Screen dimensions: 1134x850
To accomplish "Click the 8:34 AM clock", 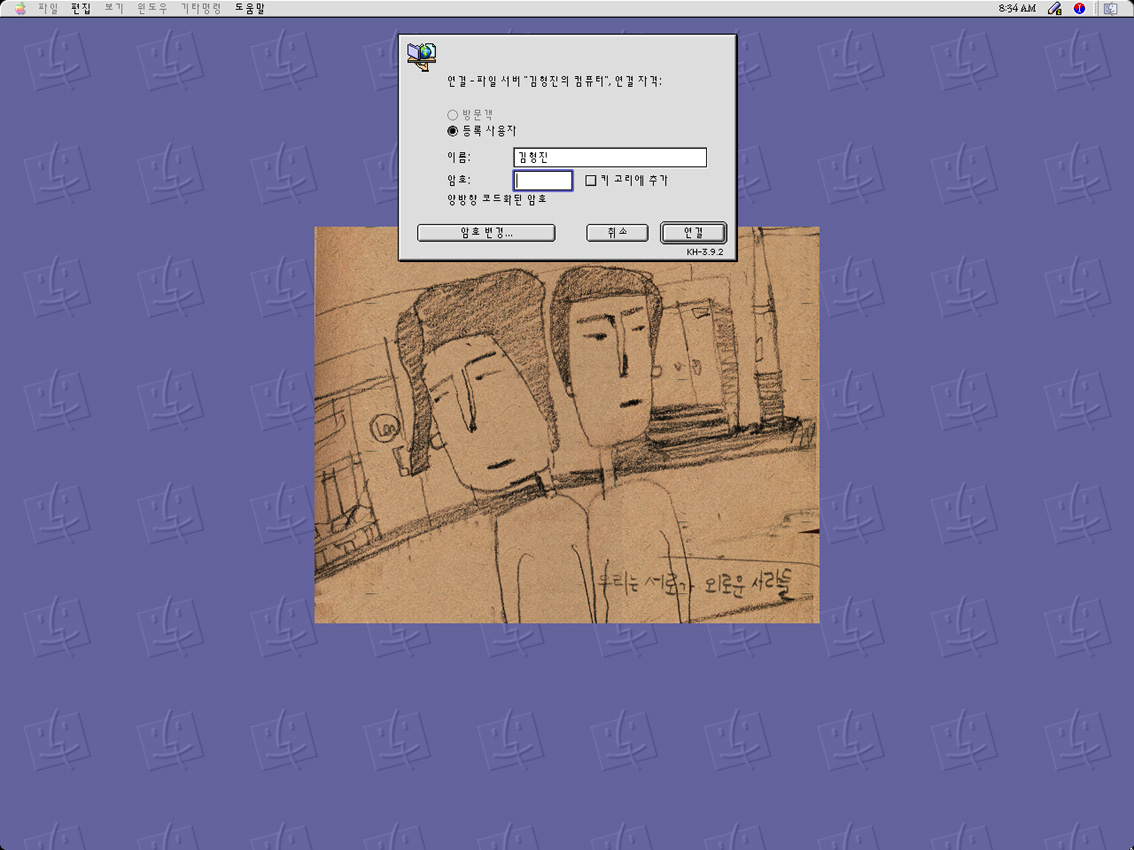I will [1017, 9].
